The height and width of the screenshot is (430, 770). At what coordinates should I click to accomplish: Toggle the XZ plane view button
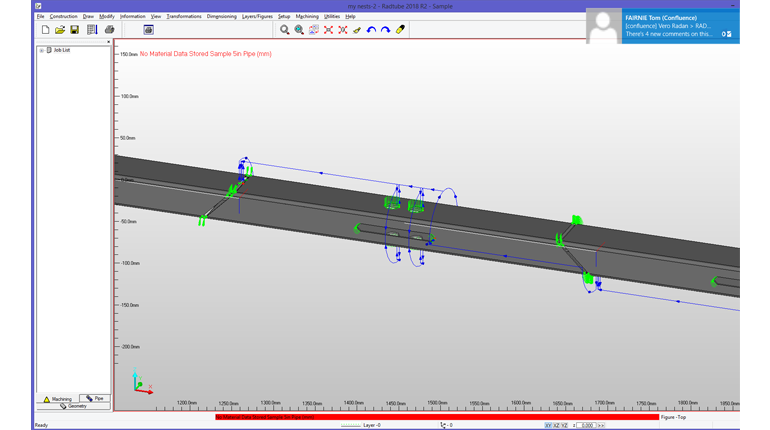556,425
